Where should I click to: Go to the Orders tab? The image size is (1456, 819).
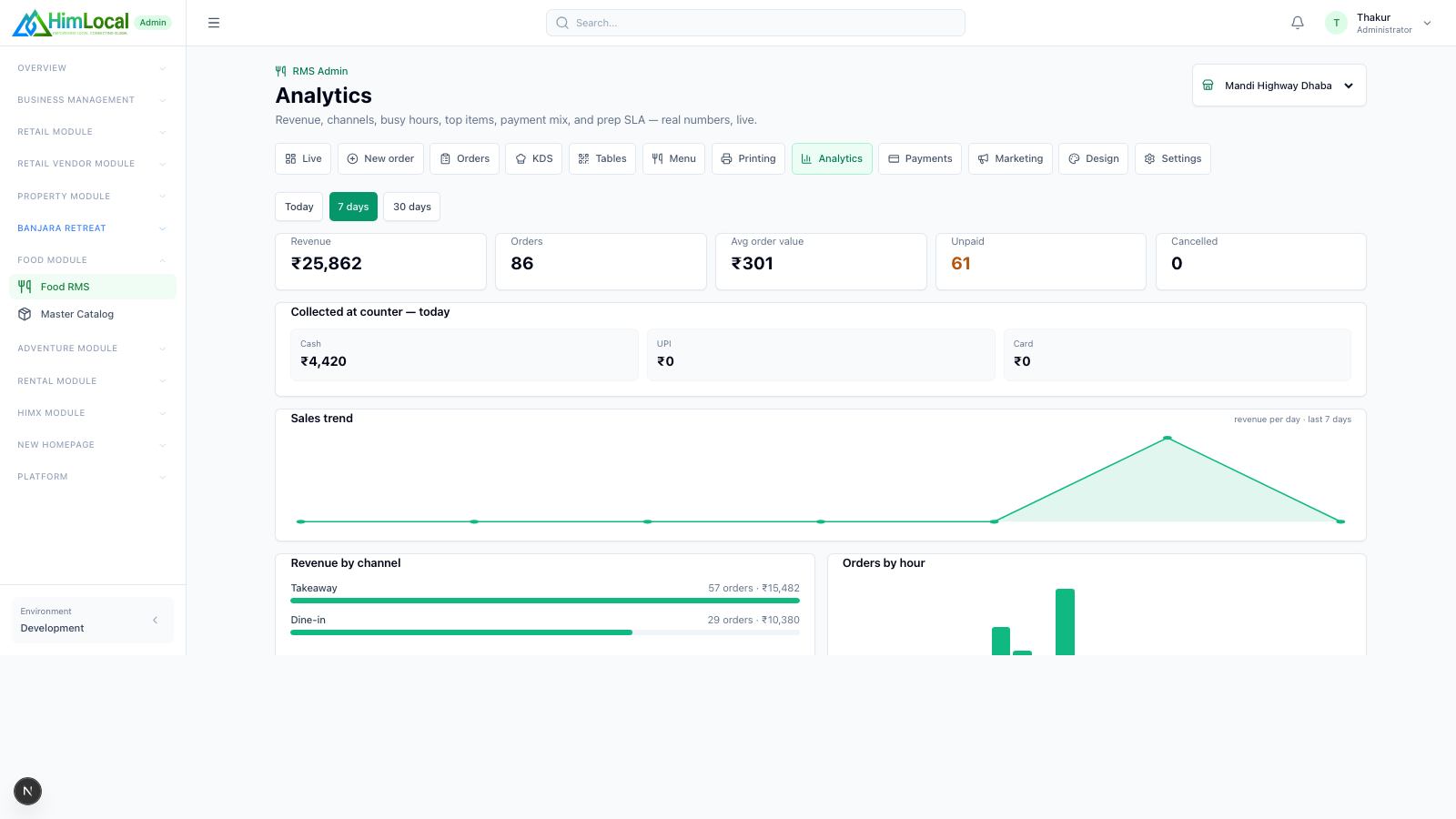[464, 158]
